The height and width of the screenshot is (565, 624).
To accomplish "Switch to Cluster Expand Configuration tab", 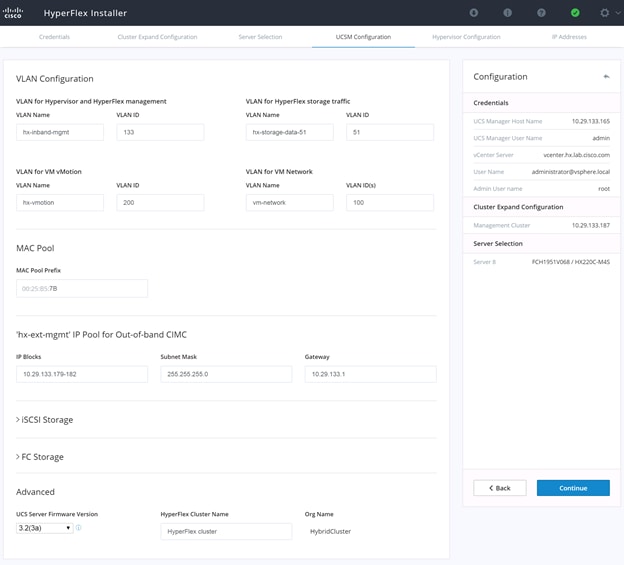I will point(157,37).
